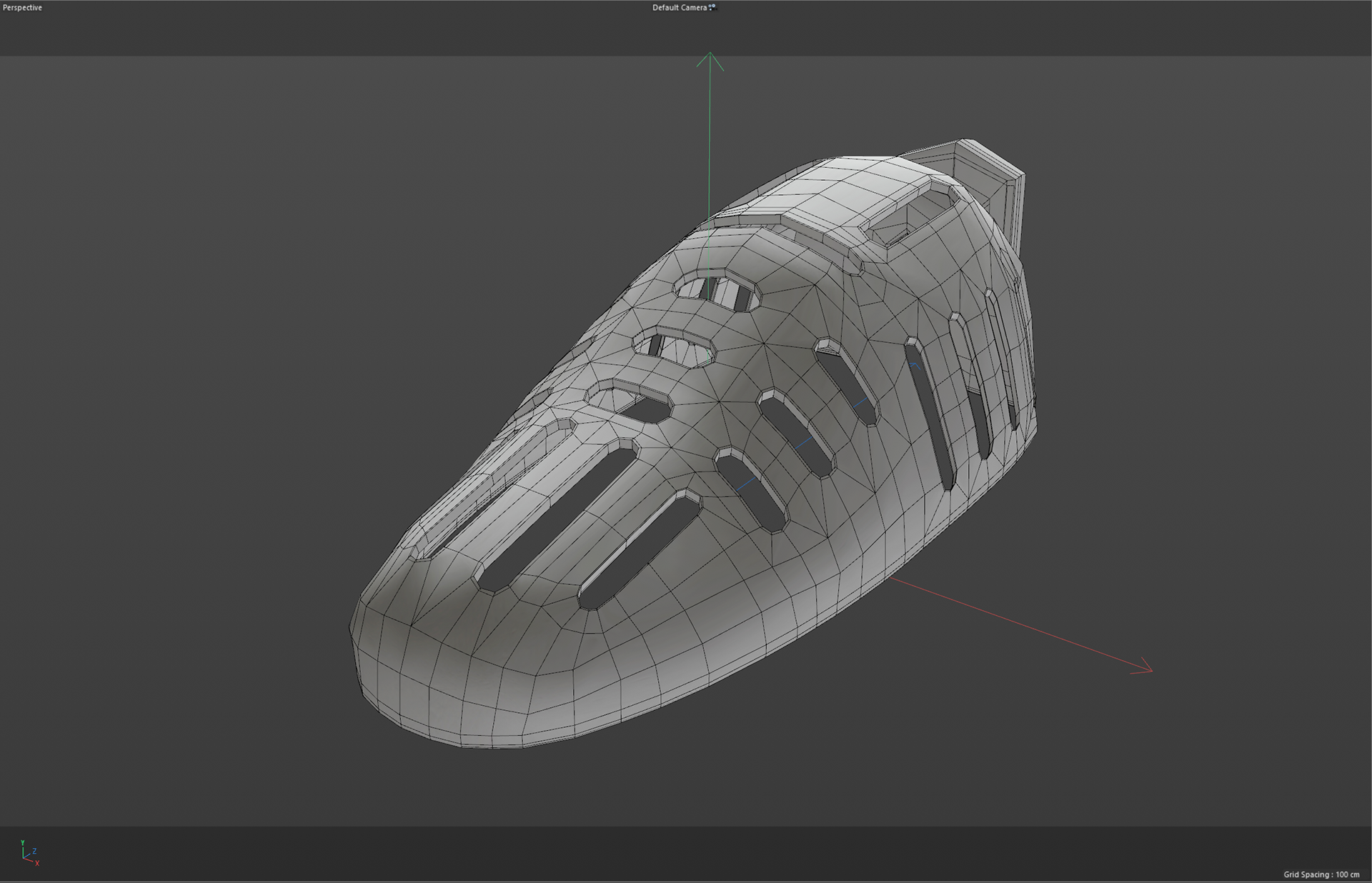Image resolution: width=1372 pixels, height=883 pixels.
Task: Click the red X axis line
Action: coord(1015,623)
